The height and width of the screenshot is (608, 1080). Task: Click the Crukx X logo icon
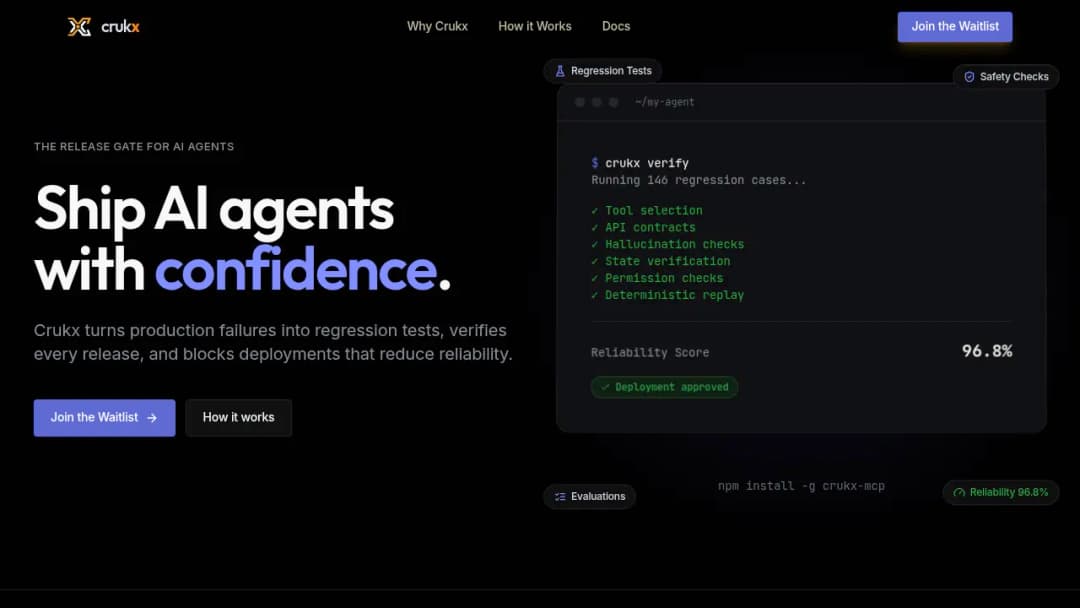coord(79,27)
